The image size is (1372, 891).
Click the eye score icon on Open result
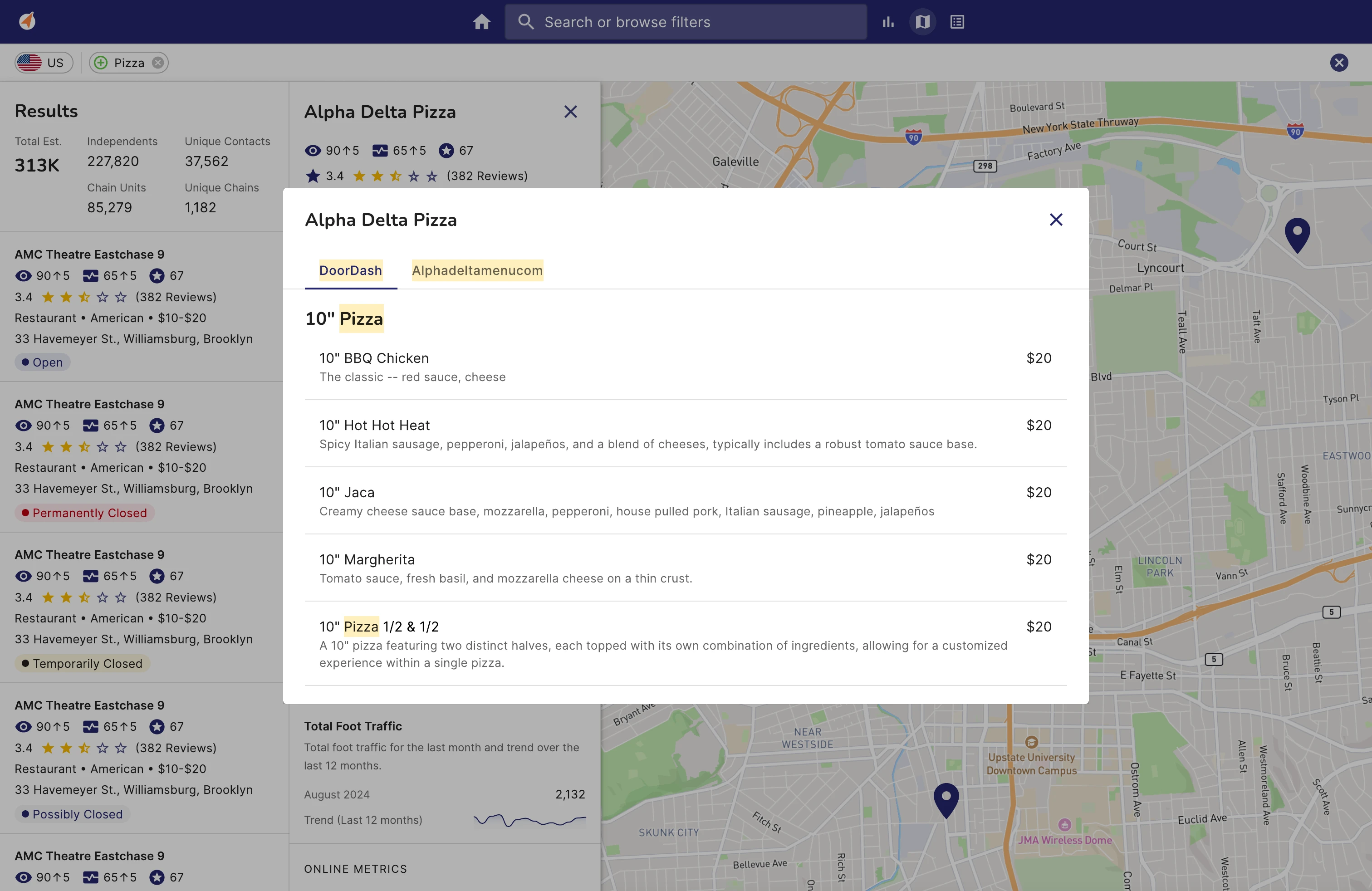click(23, 275)
